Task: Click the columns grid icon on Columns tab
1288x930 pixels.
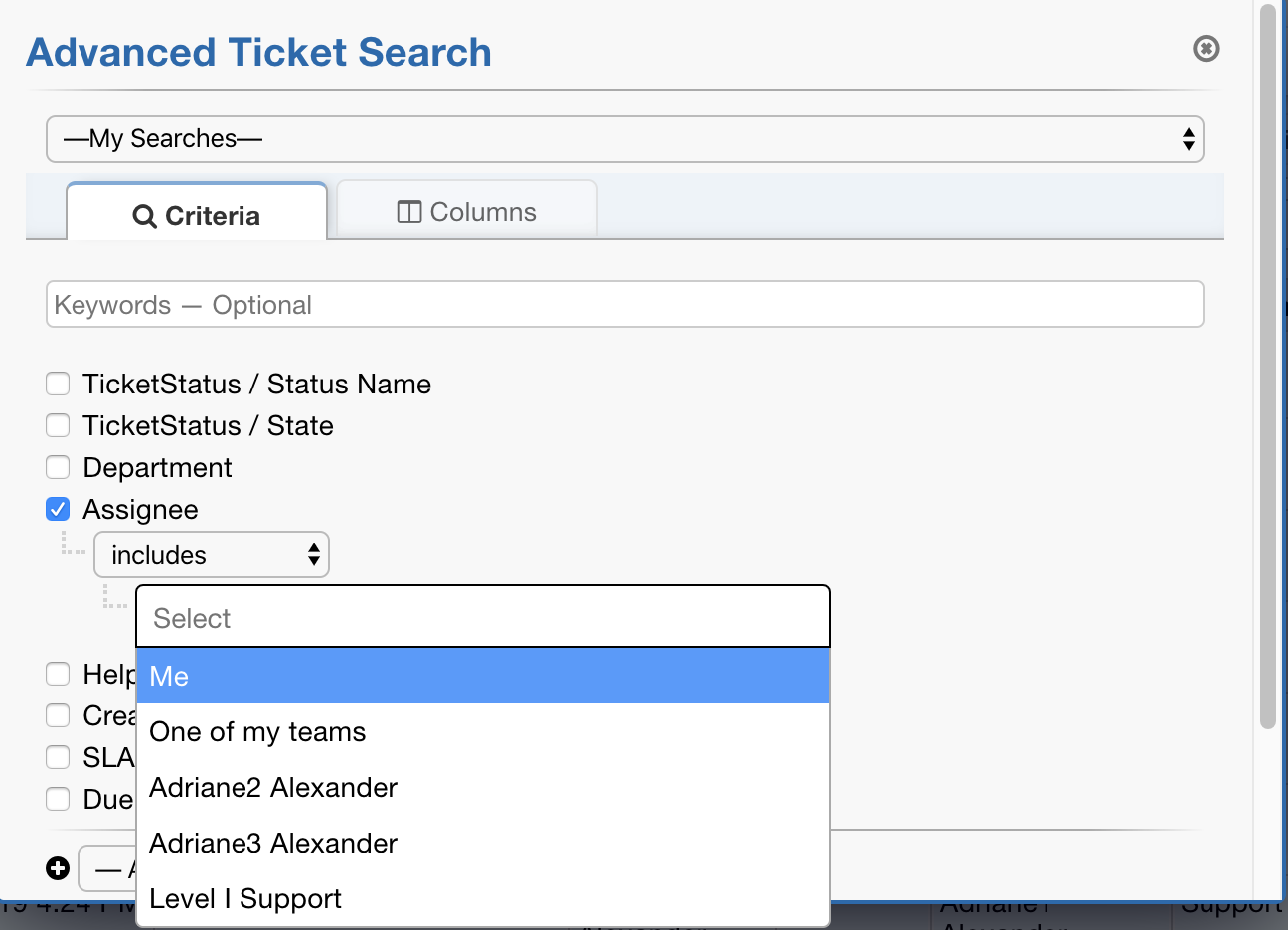Action: [x=407, y=211]
